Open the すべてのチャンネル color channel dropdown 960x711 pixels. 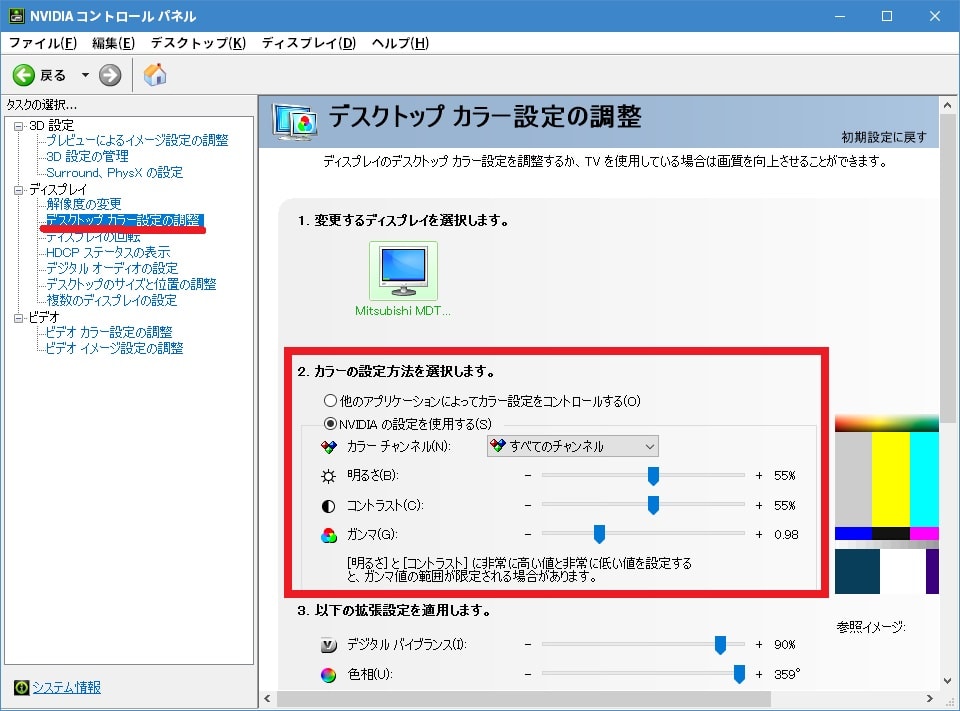pos(573,446)
